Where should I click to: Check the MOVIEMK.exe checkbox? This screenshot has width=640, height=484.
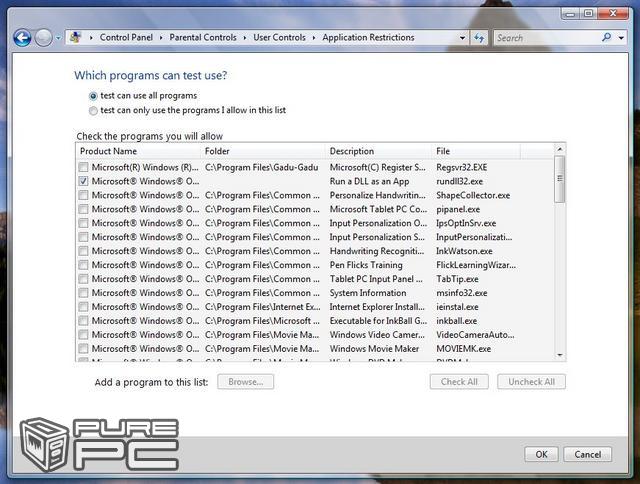tap(83, 349)
